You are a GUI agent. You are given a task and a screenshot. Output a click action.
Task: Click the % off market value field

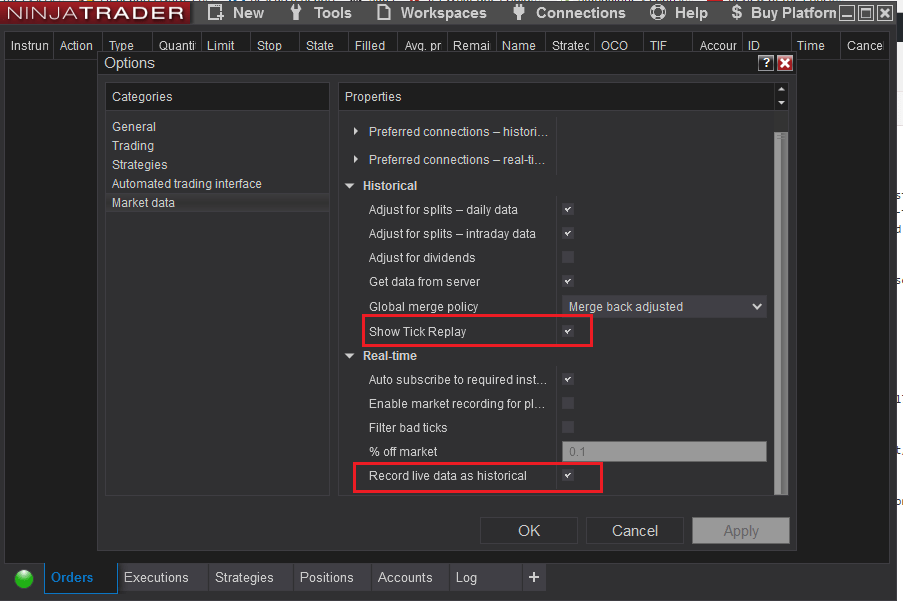pos(664,452)
